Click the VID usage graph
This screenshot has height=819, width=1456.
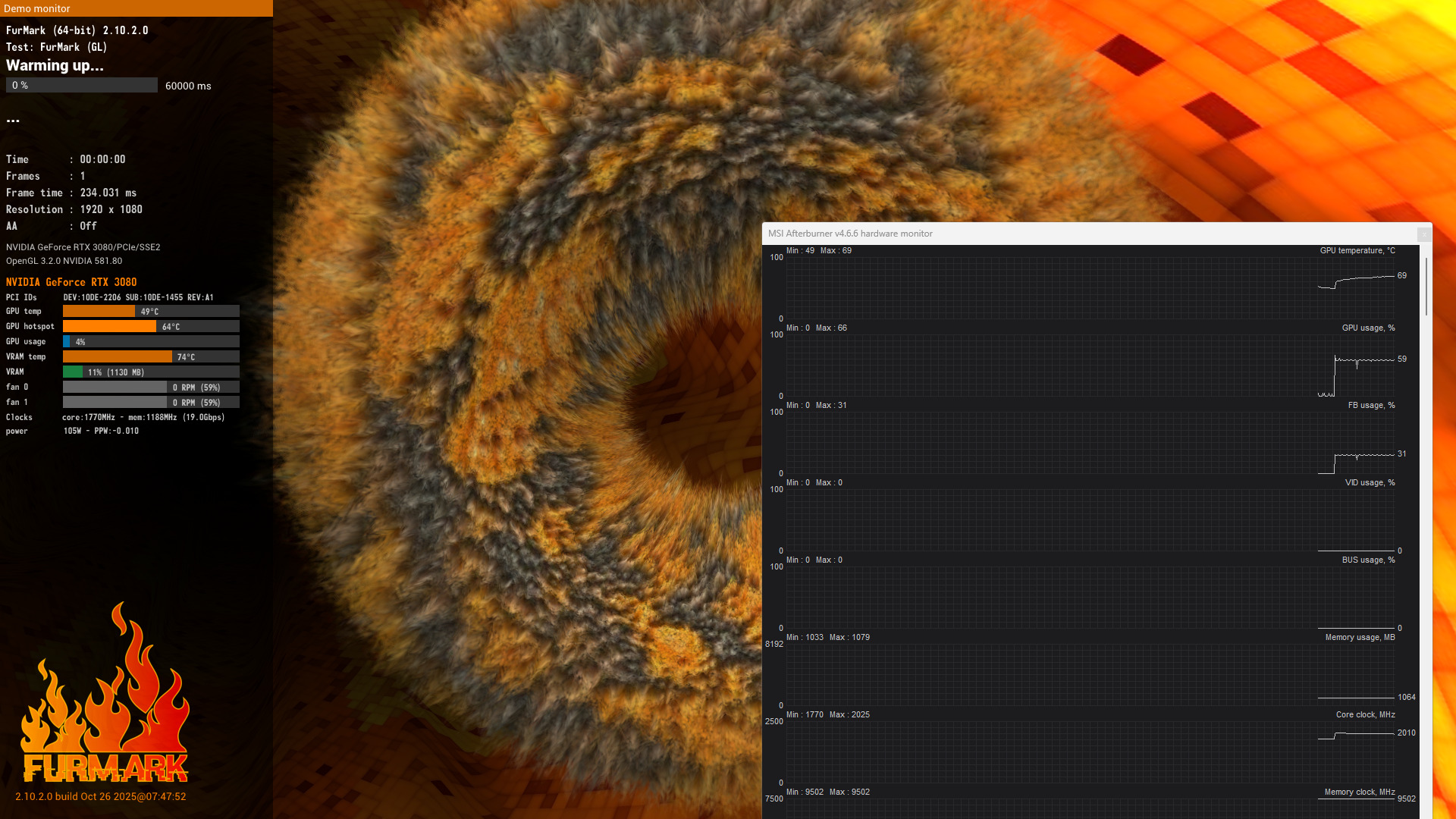pos(1090,520)
